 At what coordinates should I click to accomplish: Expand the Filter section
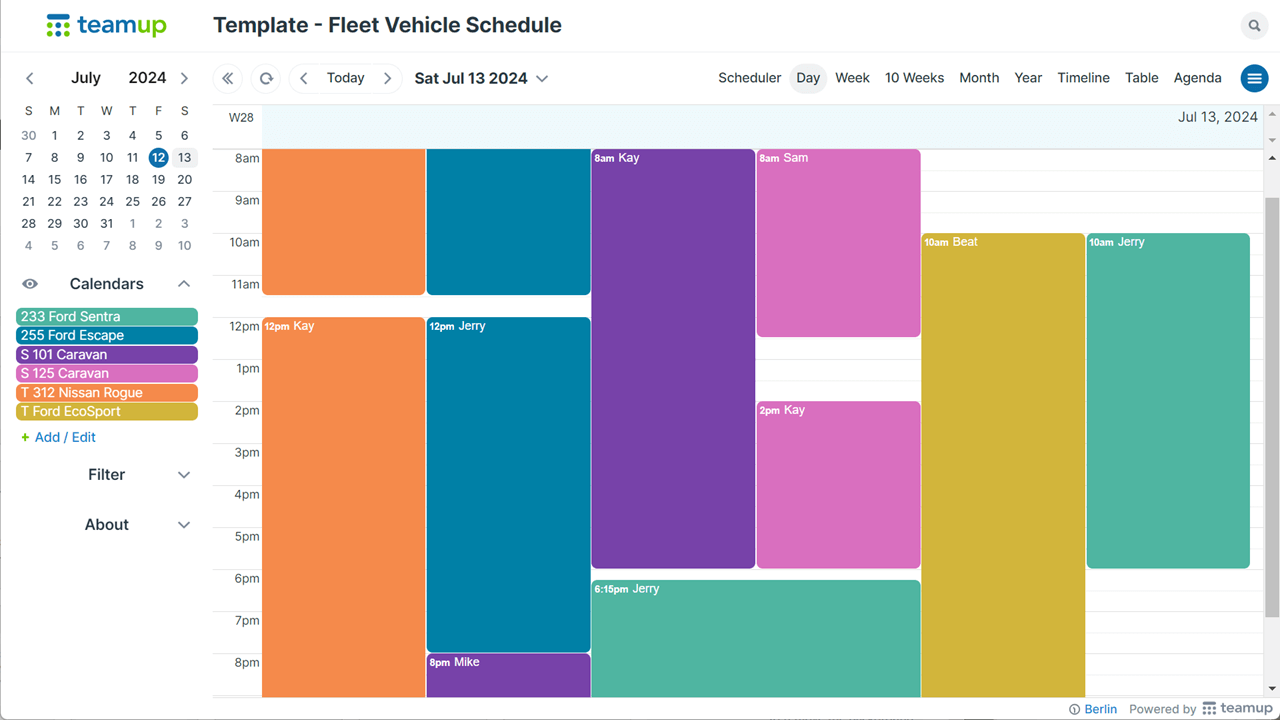[107, 475]
